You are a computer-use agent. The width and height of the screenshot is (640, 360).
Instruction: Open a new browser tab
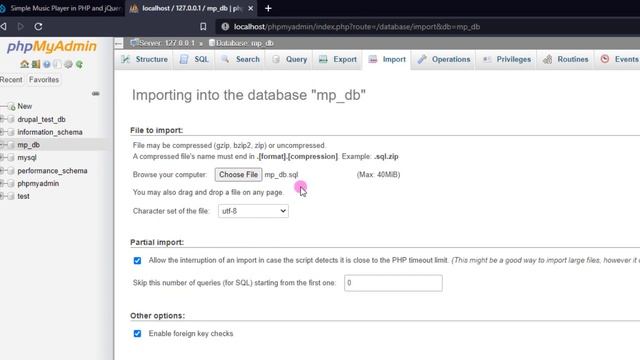coord(268,8)
